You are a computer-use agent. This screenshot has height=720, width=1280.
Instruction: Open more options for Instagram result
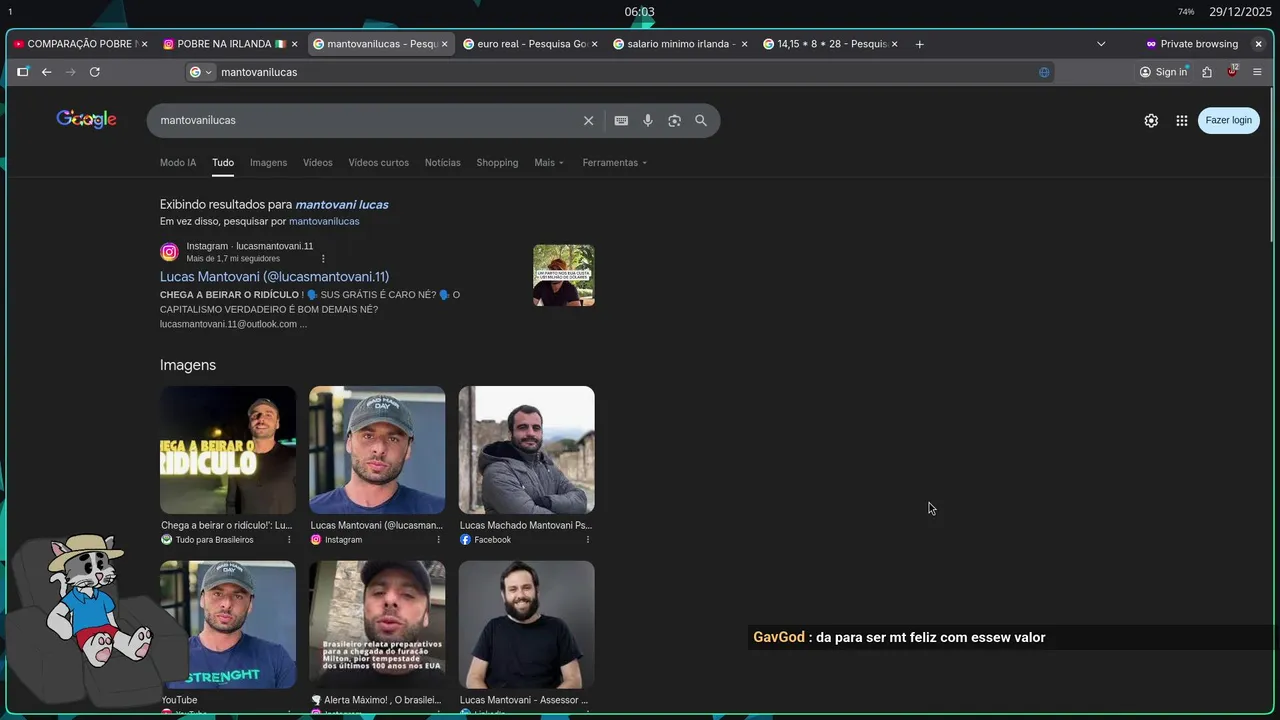coord(323,259)
